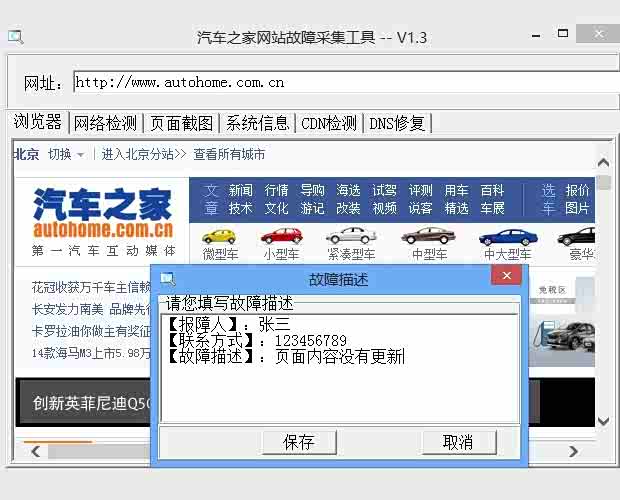Open the 说客 nav link
This screenshot has height=500, width=620.
tap(420, 208)
